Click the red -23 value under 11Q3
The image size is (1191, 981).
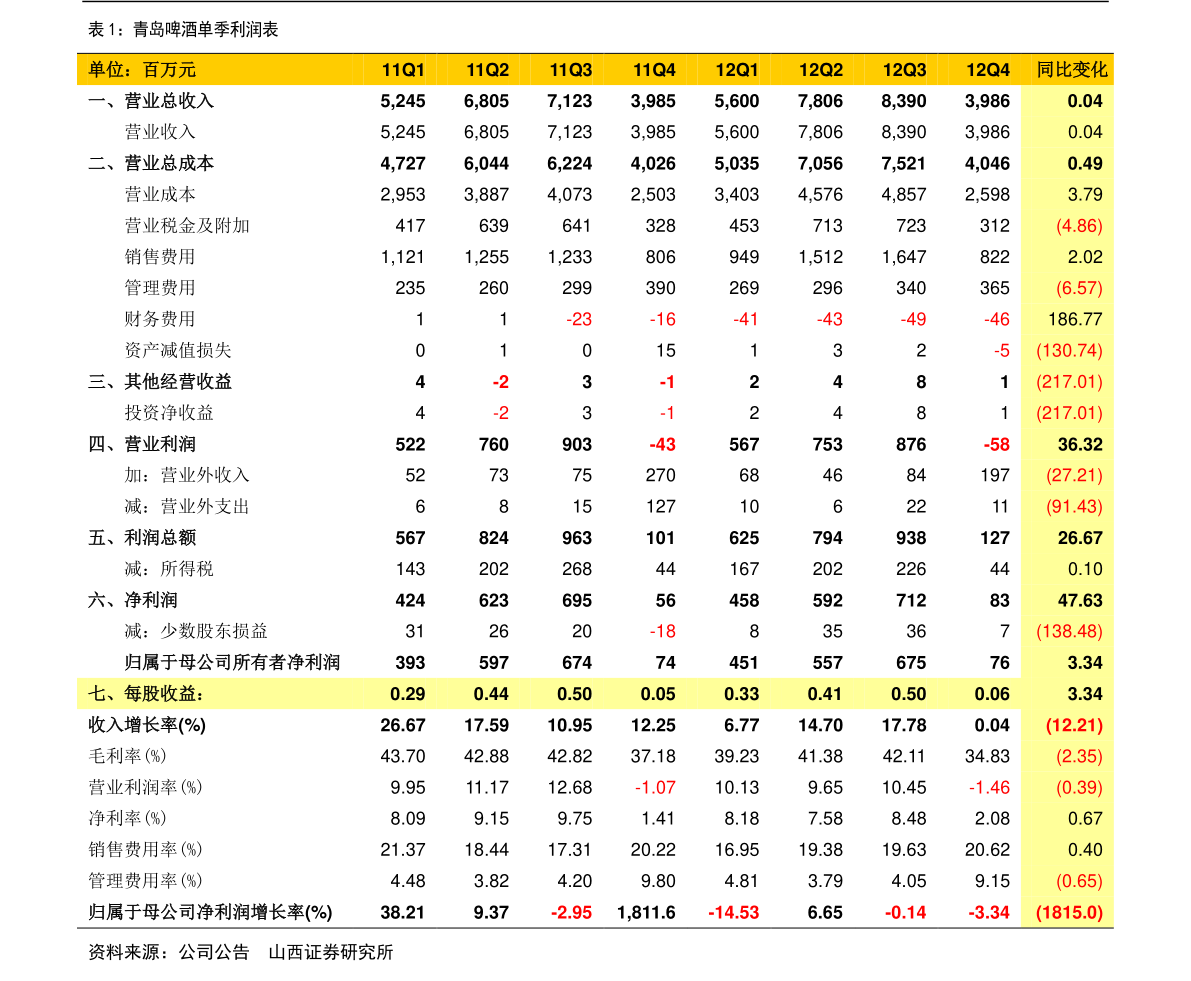click(579, 320)
